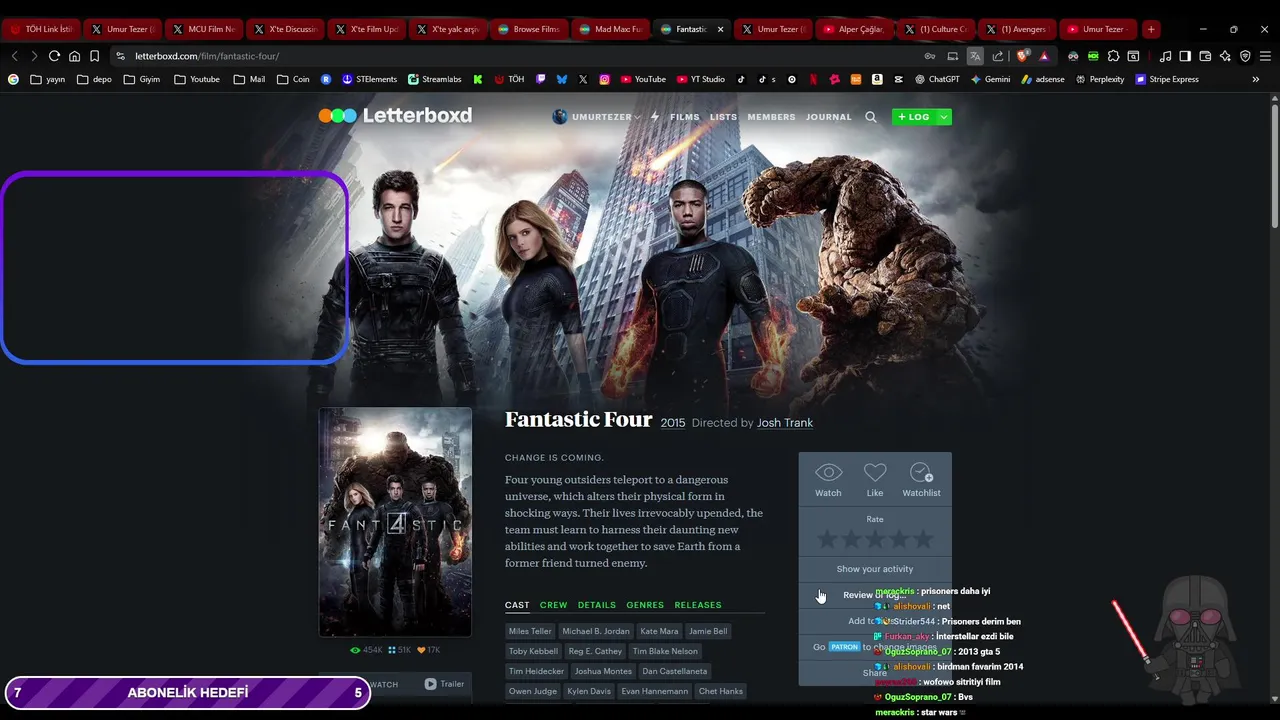Open browser main hamburger menu
Screen dimensions: 1280x720
click(x=1265, y=56)
